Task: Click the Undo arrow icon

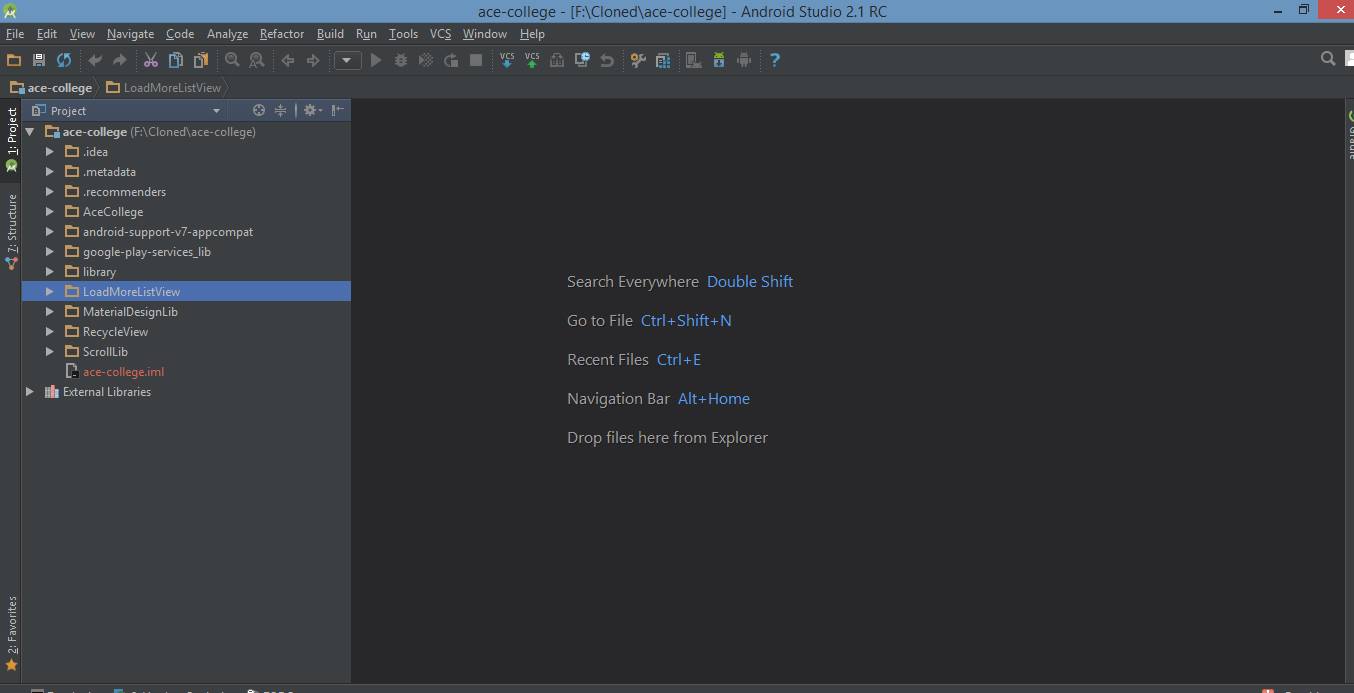Action: point(95,60)
